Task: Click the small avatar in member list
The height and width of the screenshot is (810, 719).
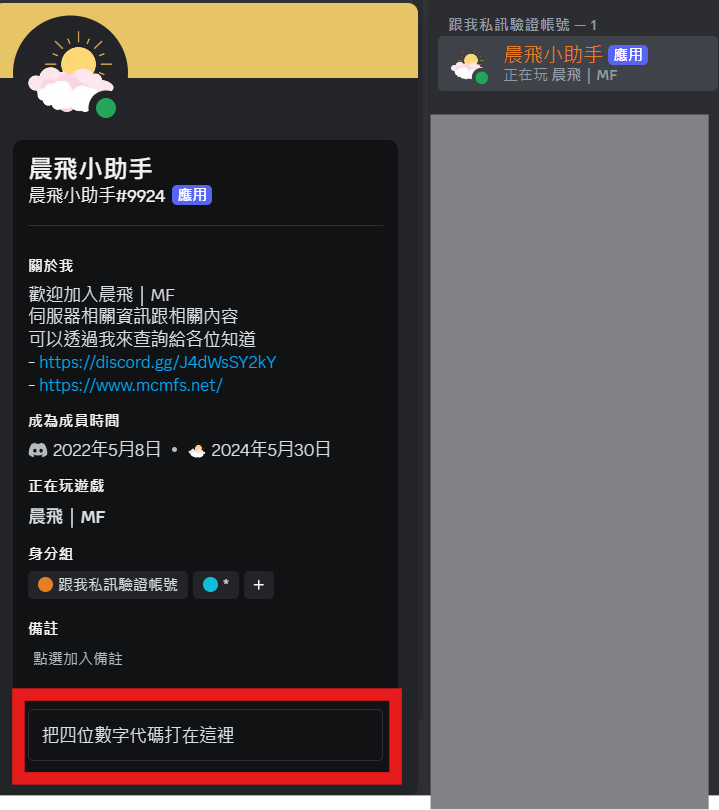Action: pos(469,67)
